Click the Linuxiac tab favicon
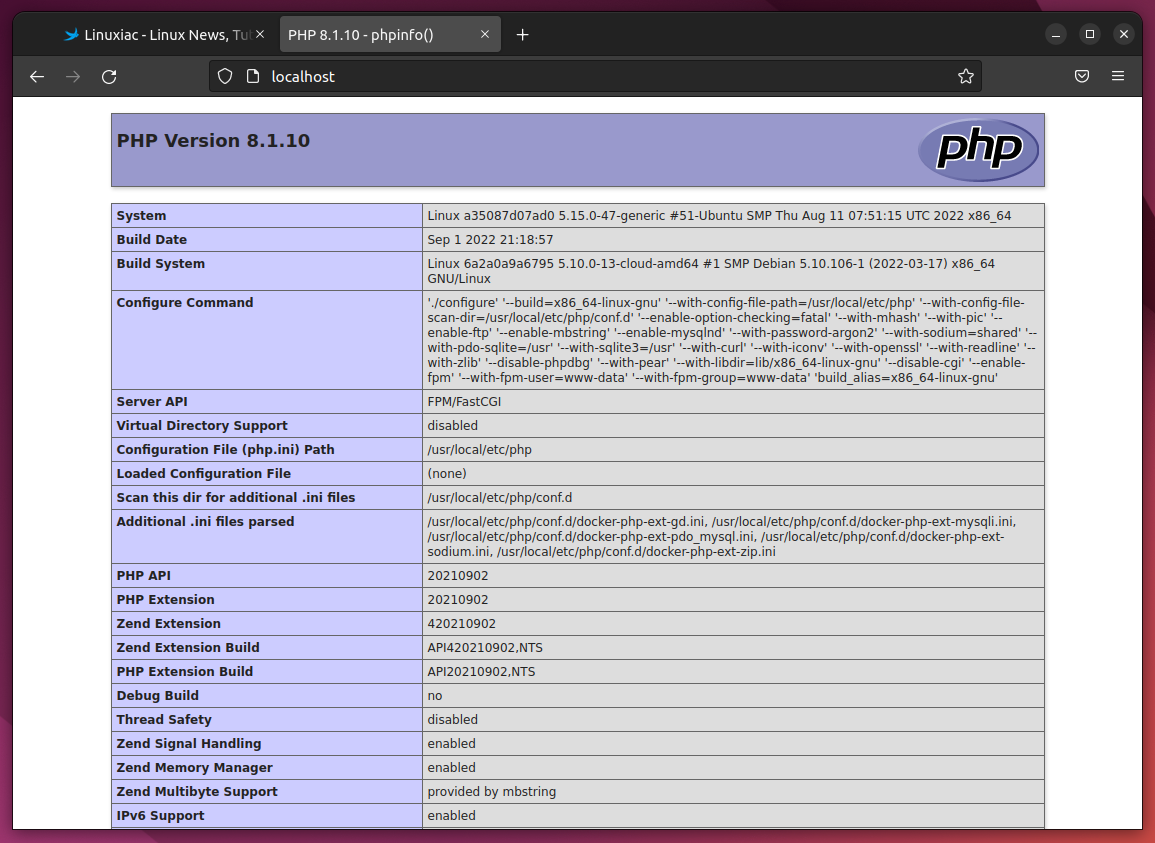Screen dimensions: 1155x843 click(x=71, y=35)
